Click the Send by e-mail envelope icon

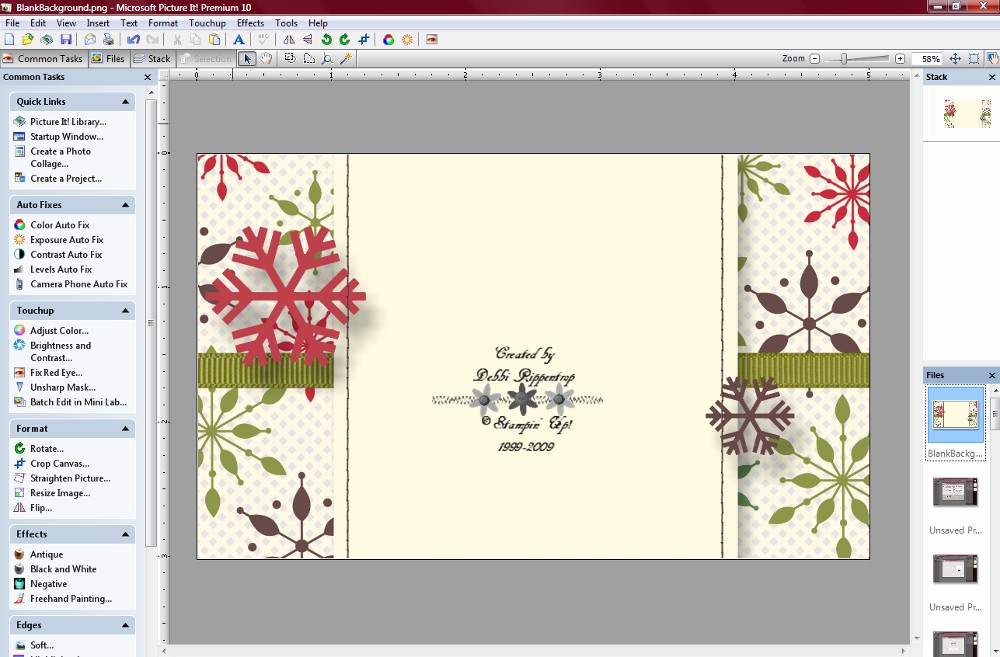(x=90, y=40)
